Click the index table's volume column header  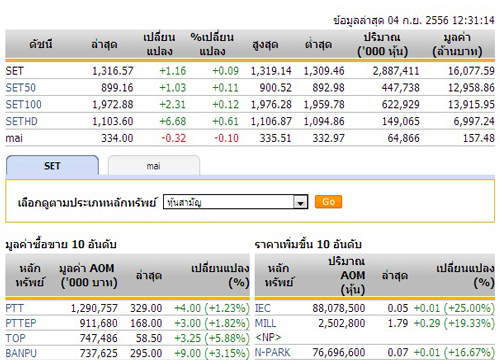coord(382,44)
